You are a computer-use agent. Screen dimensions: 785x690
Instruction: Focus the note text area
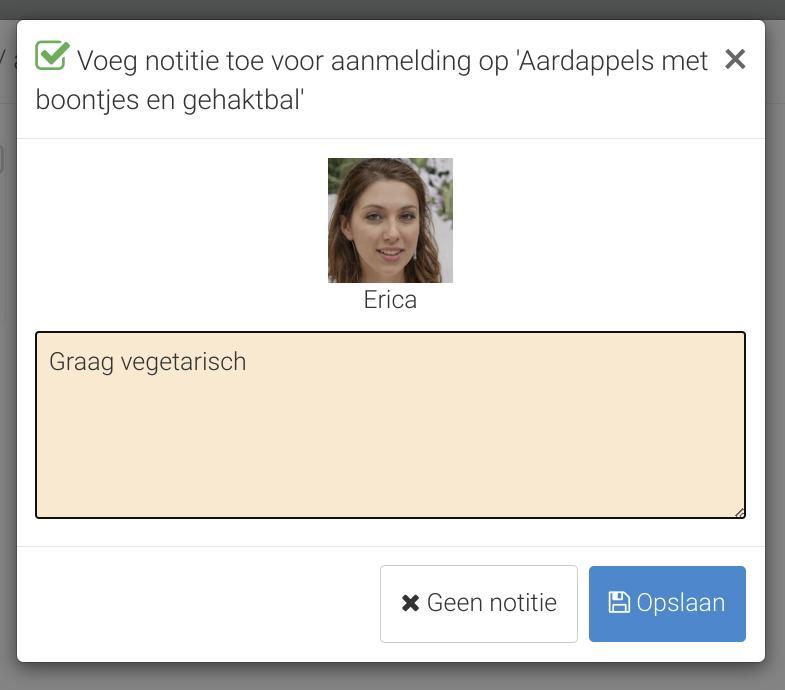click(x=390, y=425)
